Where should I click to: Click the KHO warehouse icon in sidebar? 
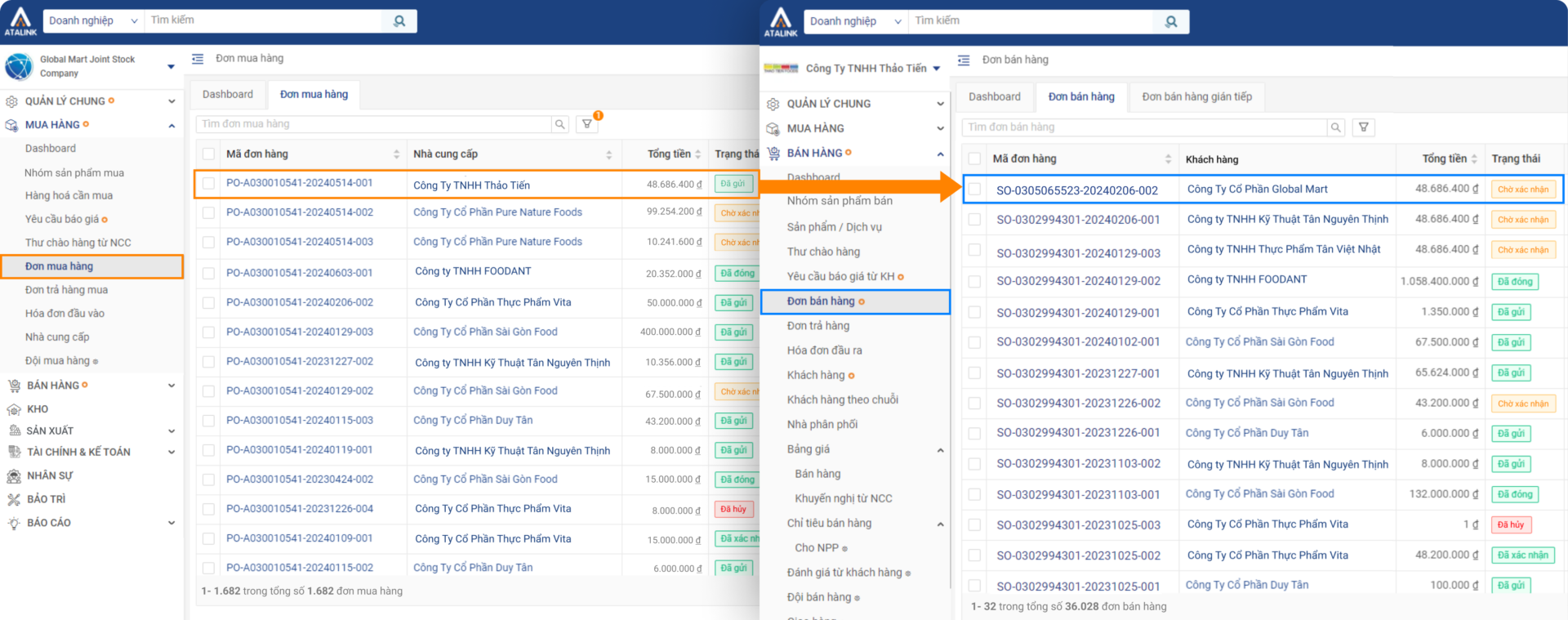point(14,409)
